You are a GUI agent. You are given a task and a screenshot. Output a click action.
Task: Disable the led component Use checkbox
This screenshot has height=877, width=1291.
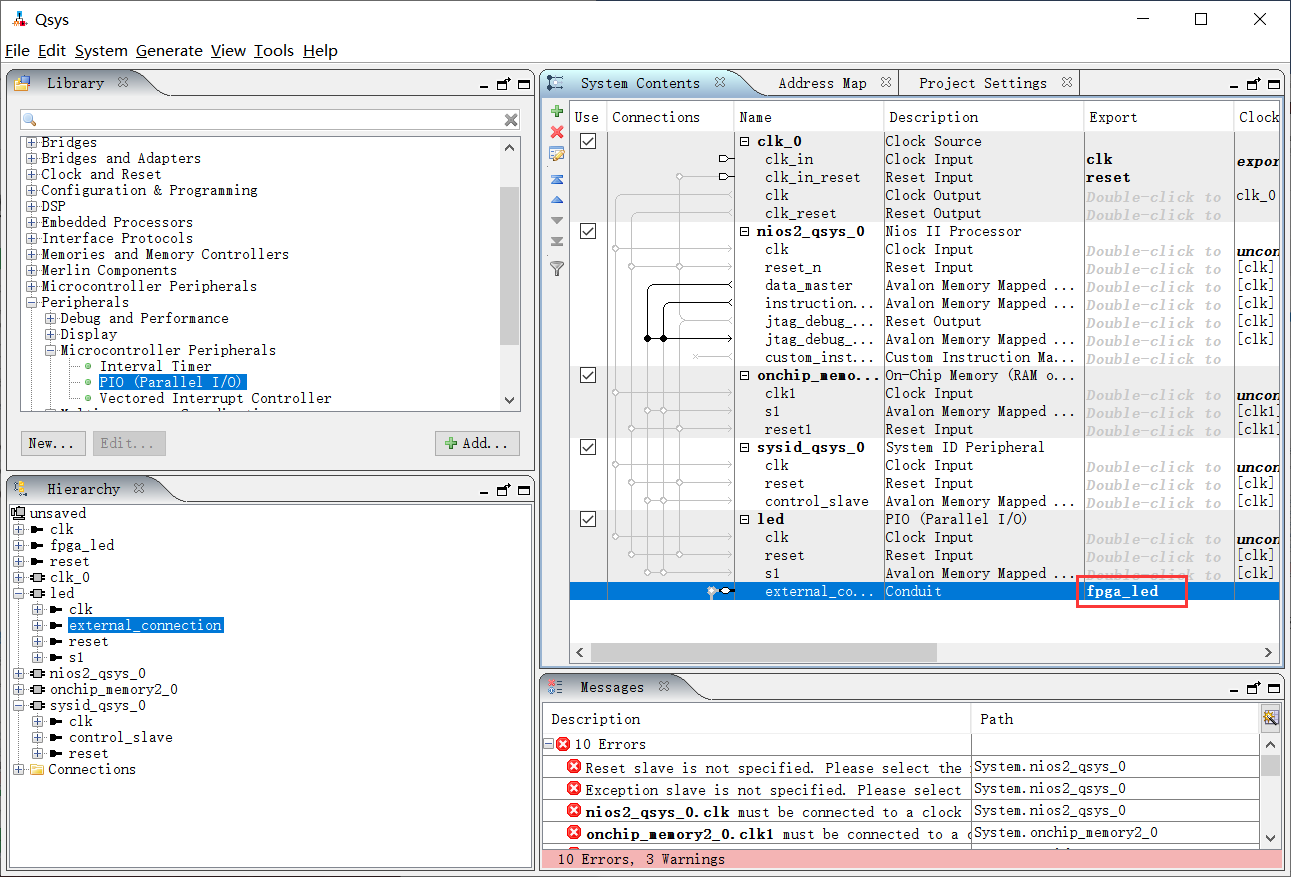click(588, 519)
